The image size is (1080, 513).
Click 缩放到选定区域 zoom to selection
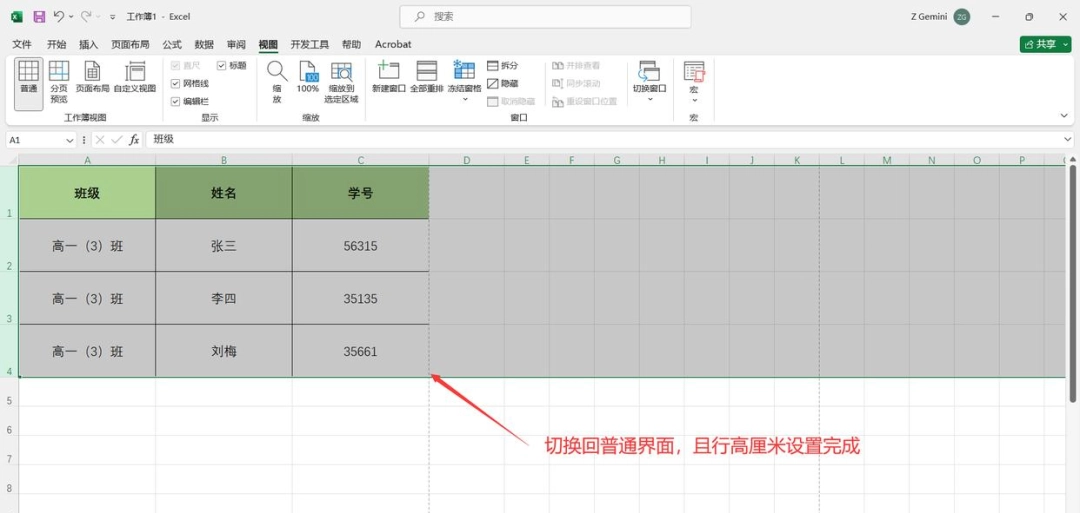pos(341,82)
